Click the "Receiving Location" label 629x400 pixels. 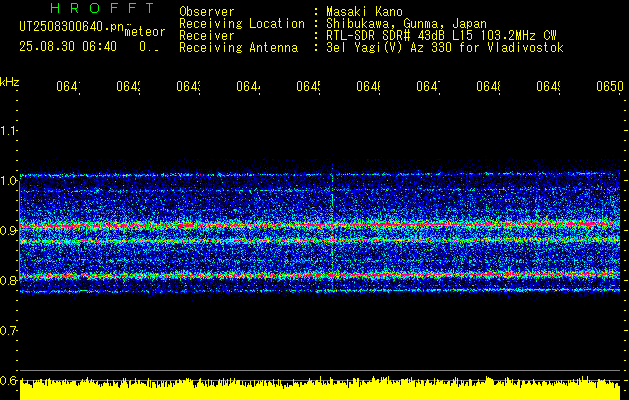coord(242,24)
